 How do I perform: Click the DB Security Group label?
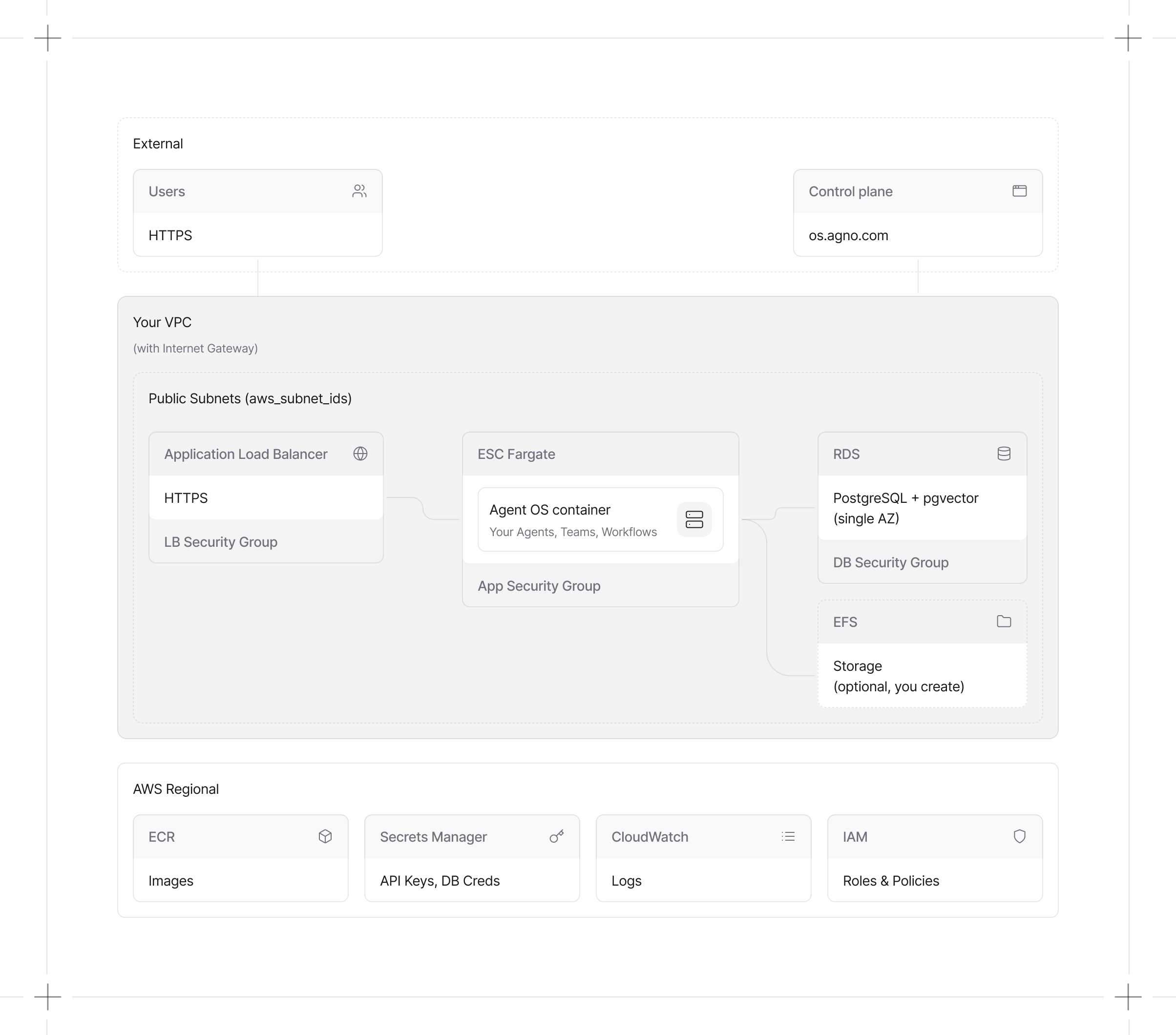[x=891, y=562]
